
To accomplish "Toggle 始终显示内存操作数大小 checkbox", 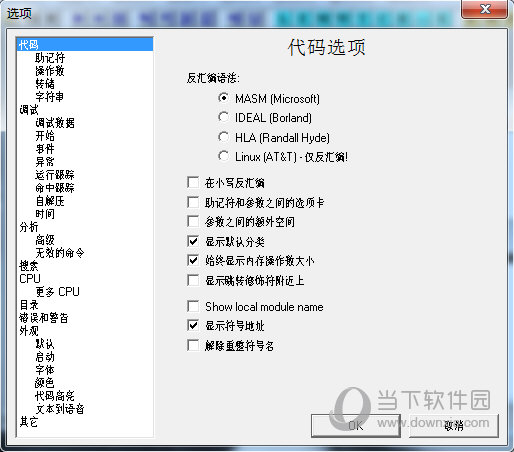I will (x=193, y=261).
